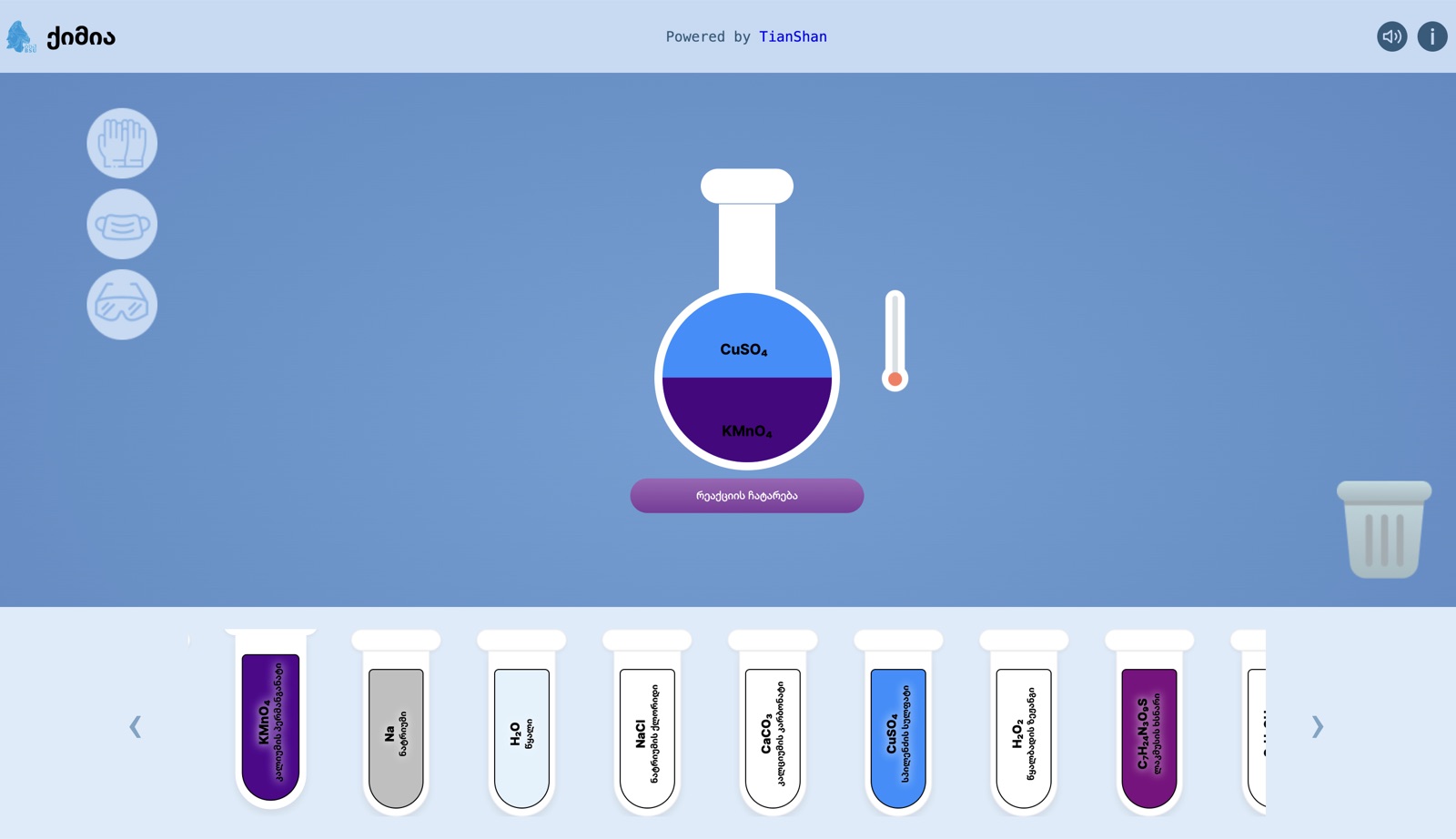The image size is (1456, 839).
Task: Mute the sound with speaker icon
Action: tap(1391, 36)
